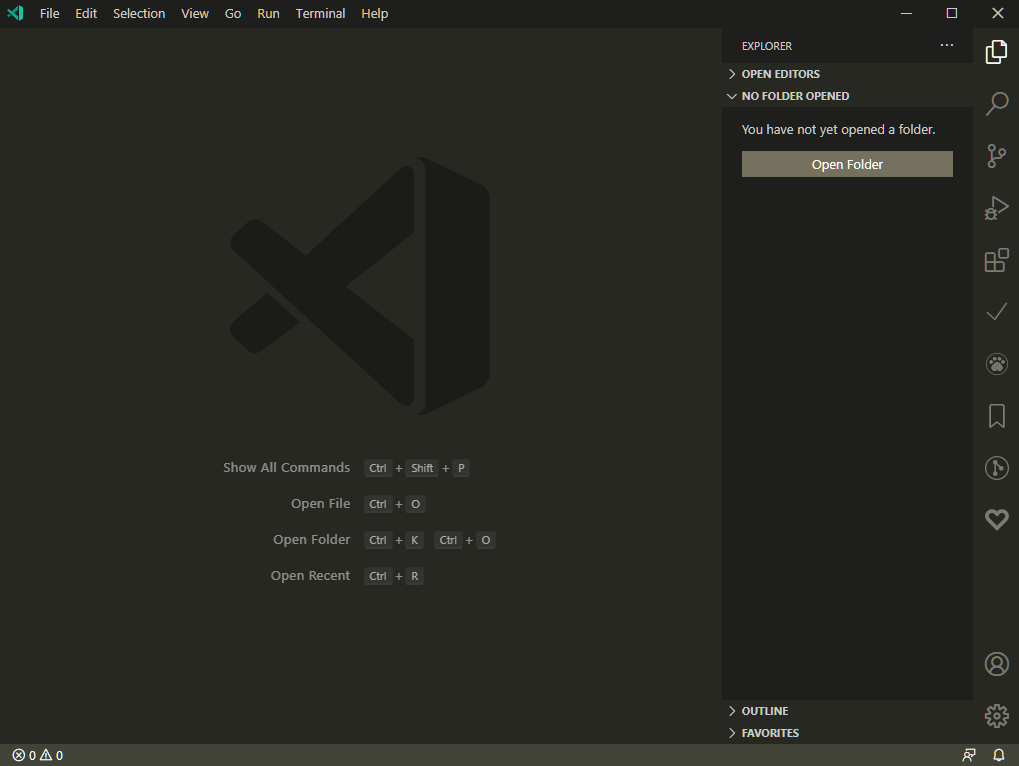This screenshot has height=766, width=1019.
Task: Click the errors and warnings indicator
Action: click(37, 755)
